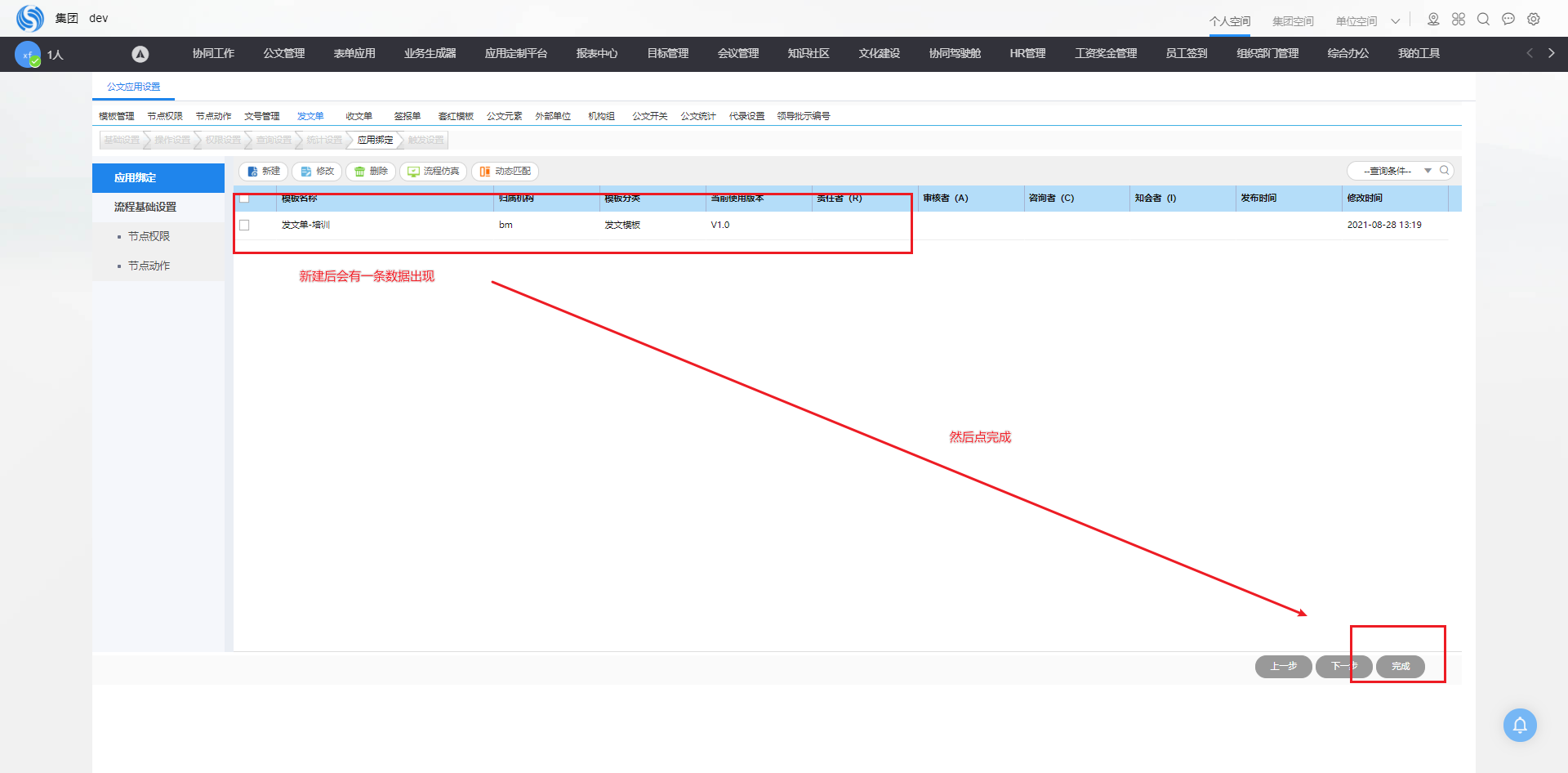This screenshot has height=773, width=1568.
Task: Open 工资奖金管理 menu
Action: point(1106,54)
